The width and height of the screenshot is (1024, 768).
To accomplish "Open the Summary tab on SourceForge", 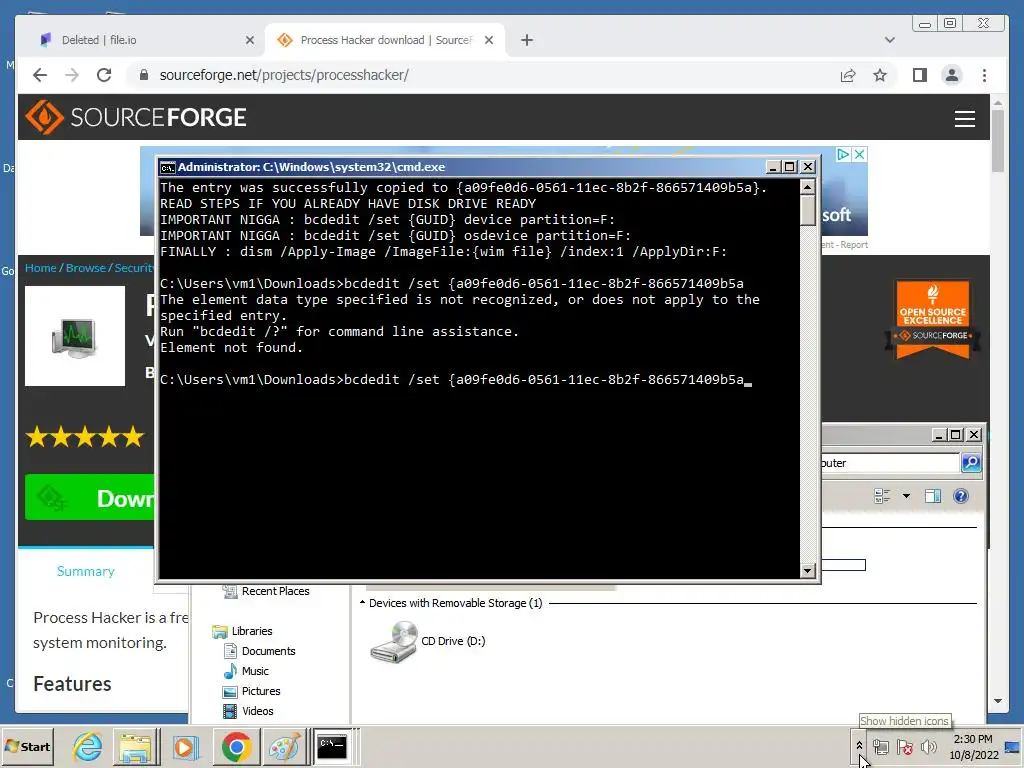I will (86, 571).
